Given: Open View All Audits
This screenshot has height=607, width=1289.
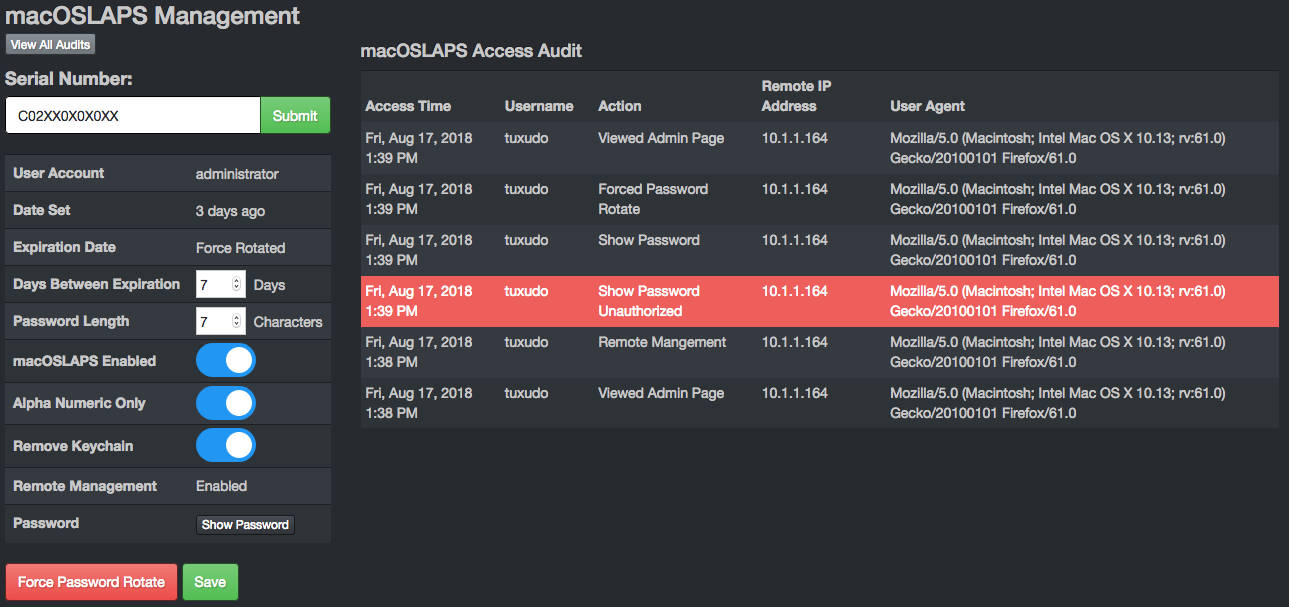Looking at the screenshot, I should tap(50, 44).
